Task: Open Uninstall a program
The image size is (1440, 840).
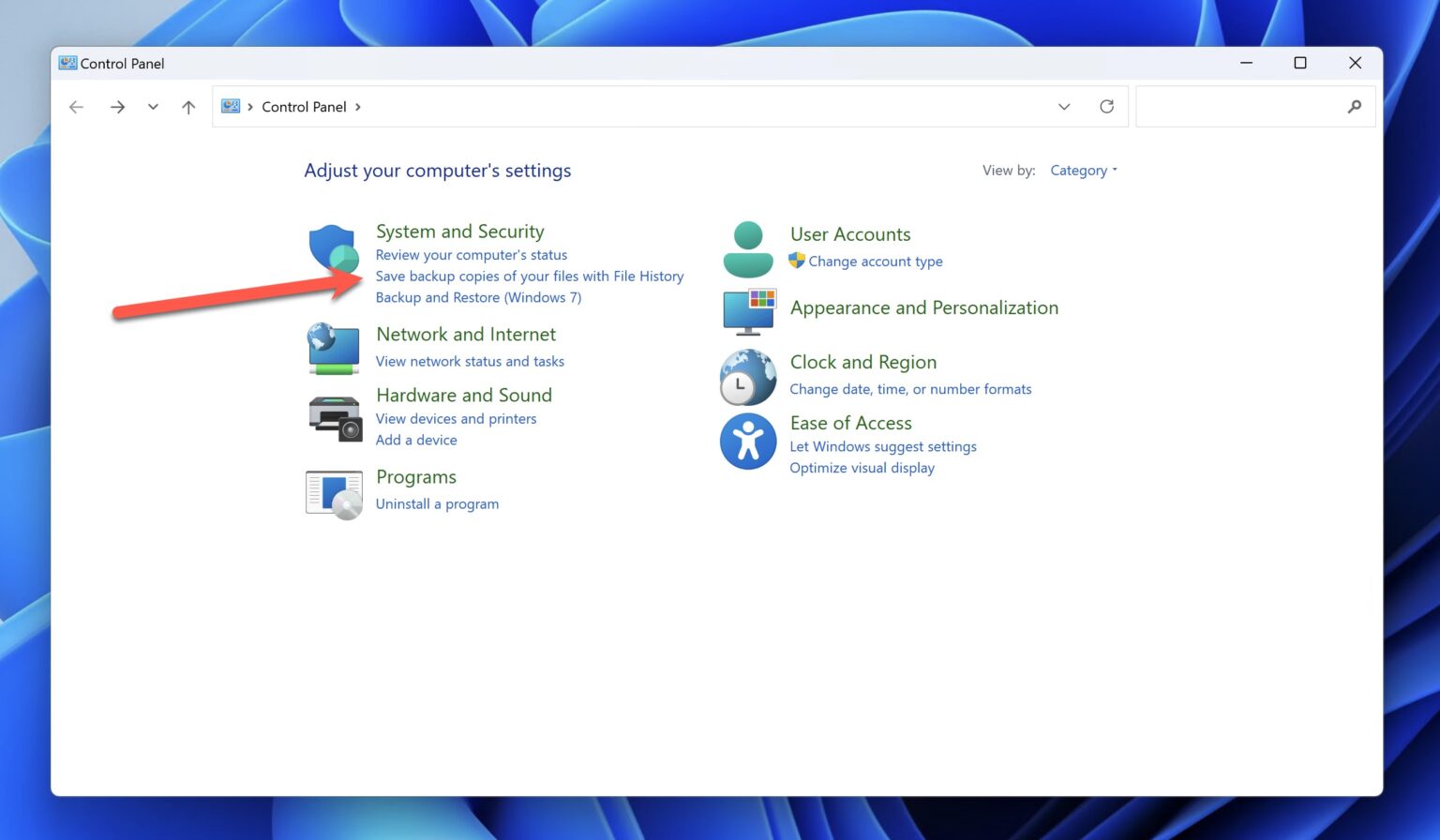Action: coord(437,503)
